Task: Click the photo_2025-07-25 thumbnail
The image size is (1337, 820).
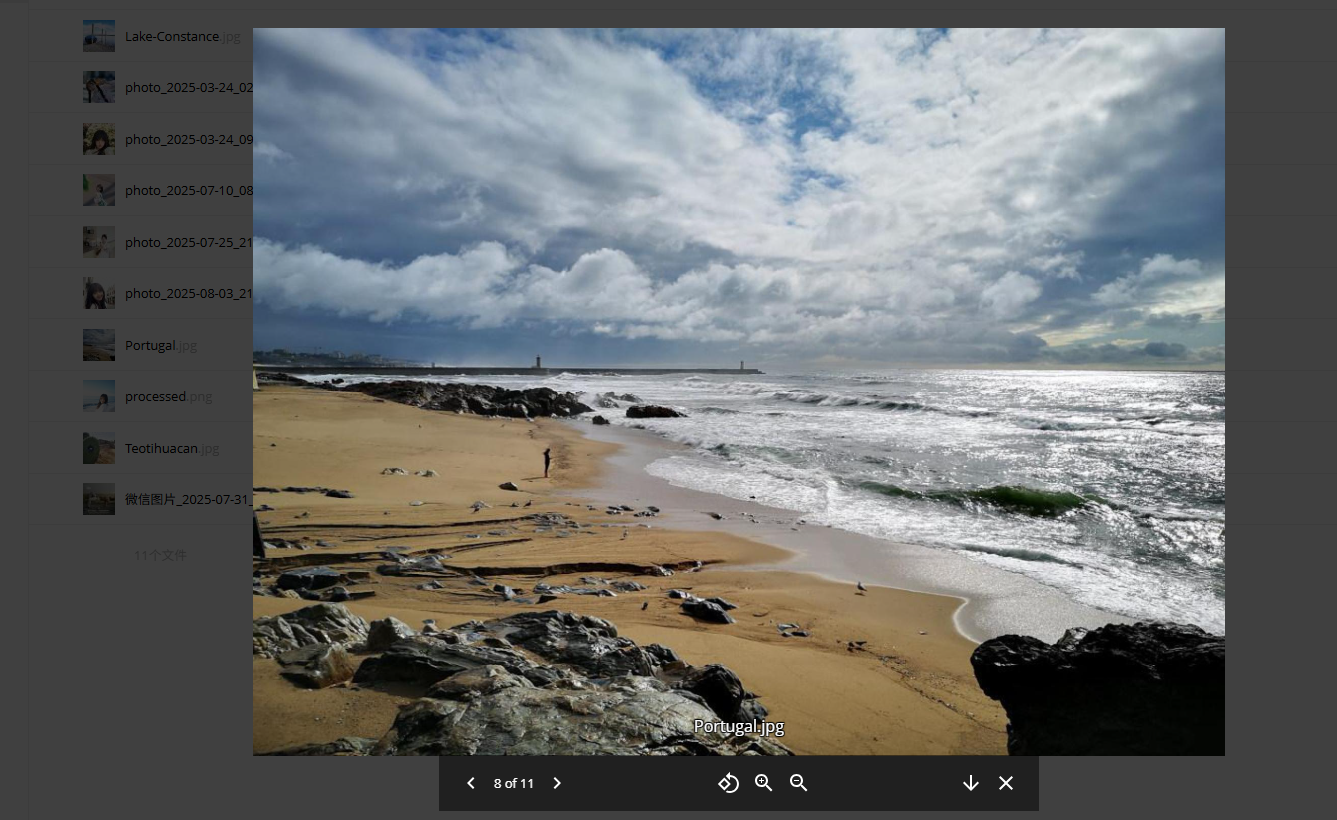Action: (x=99, y=242)
